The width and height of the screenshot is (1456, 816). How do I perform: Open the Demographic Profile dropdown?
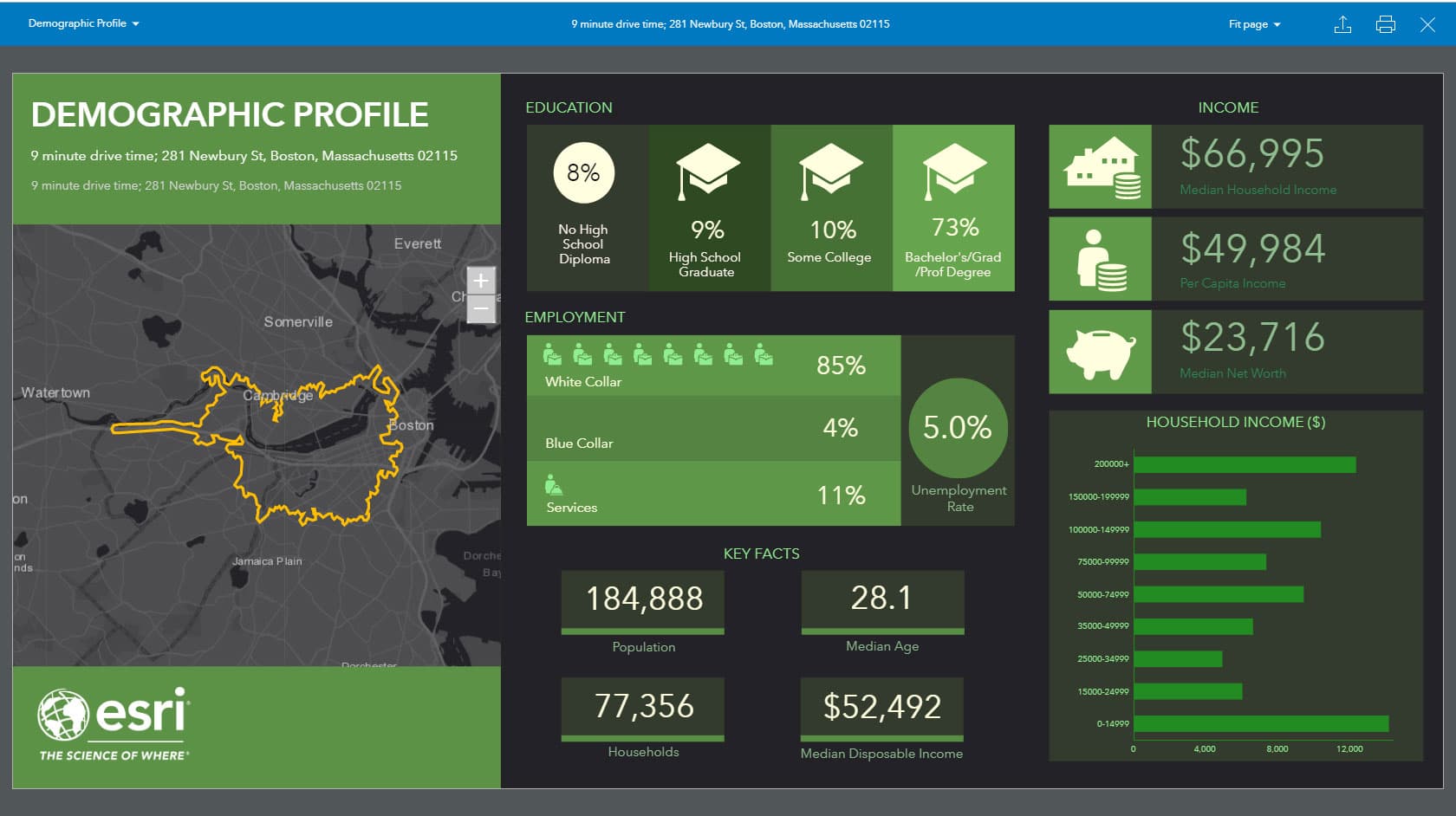pos(84,23)
